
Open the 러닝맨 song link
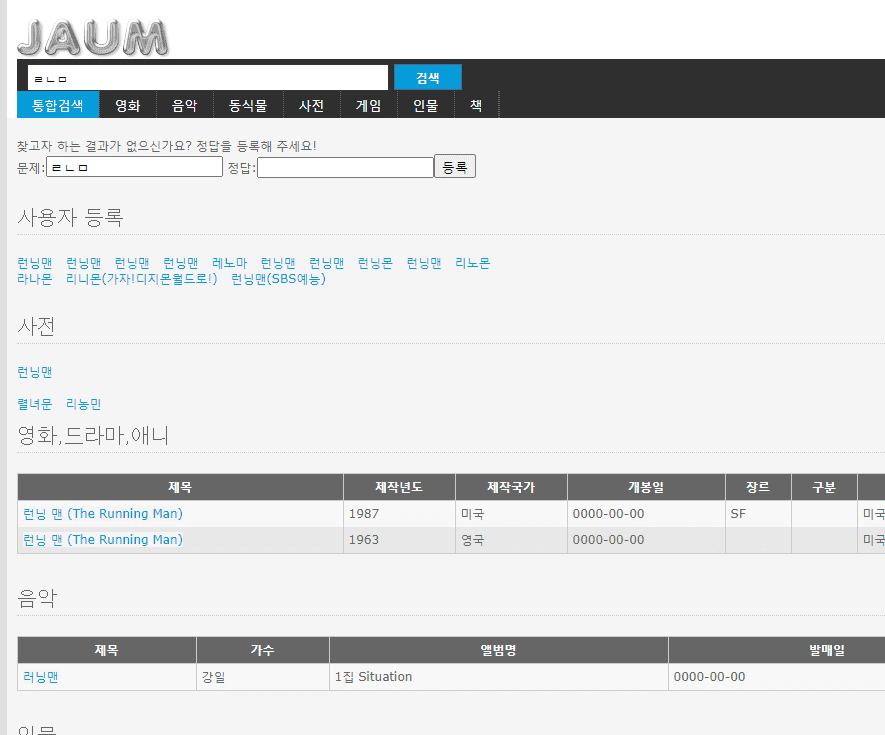pyautogui.click(x=41, y=677)
